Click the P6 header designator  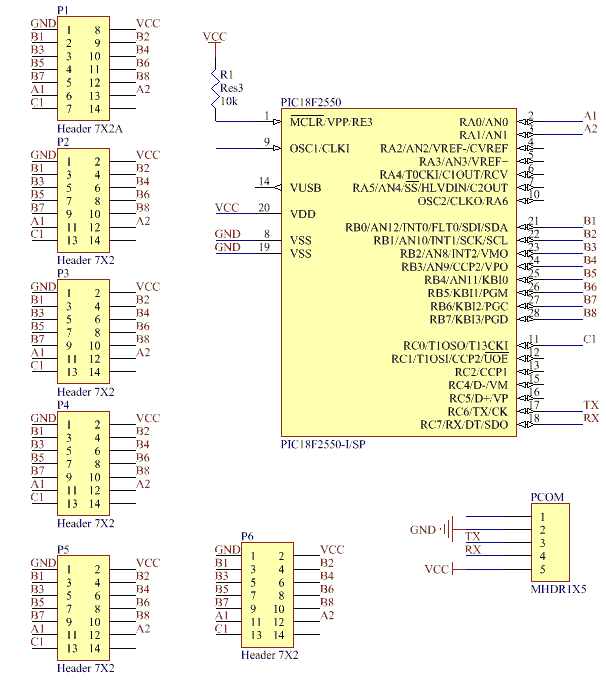click(247, 536)
